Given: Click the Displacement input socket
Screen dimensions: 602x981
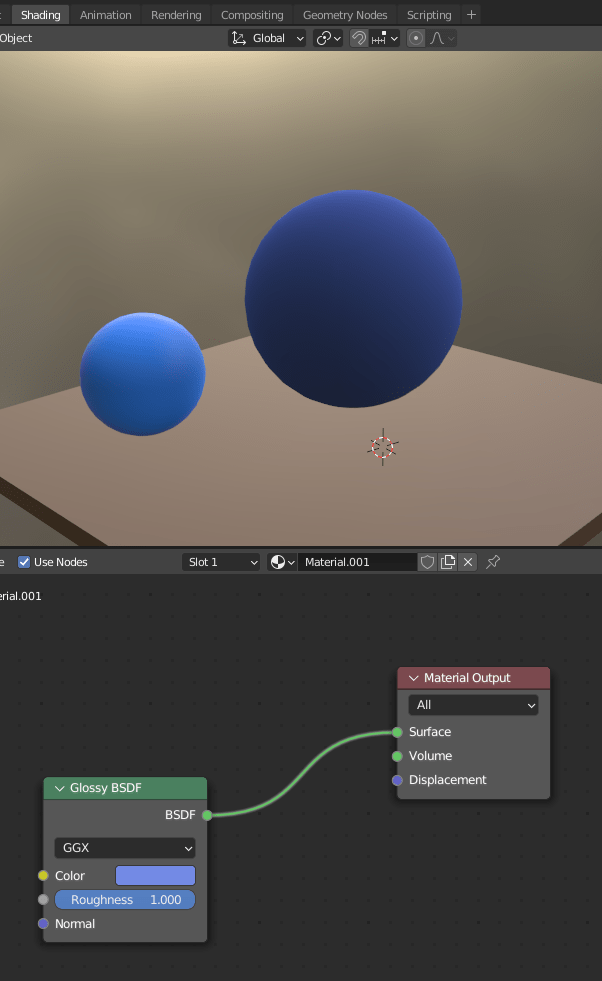Looking at the screenshot, I should pyautogui.click(x=397, y=780).
